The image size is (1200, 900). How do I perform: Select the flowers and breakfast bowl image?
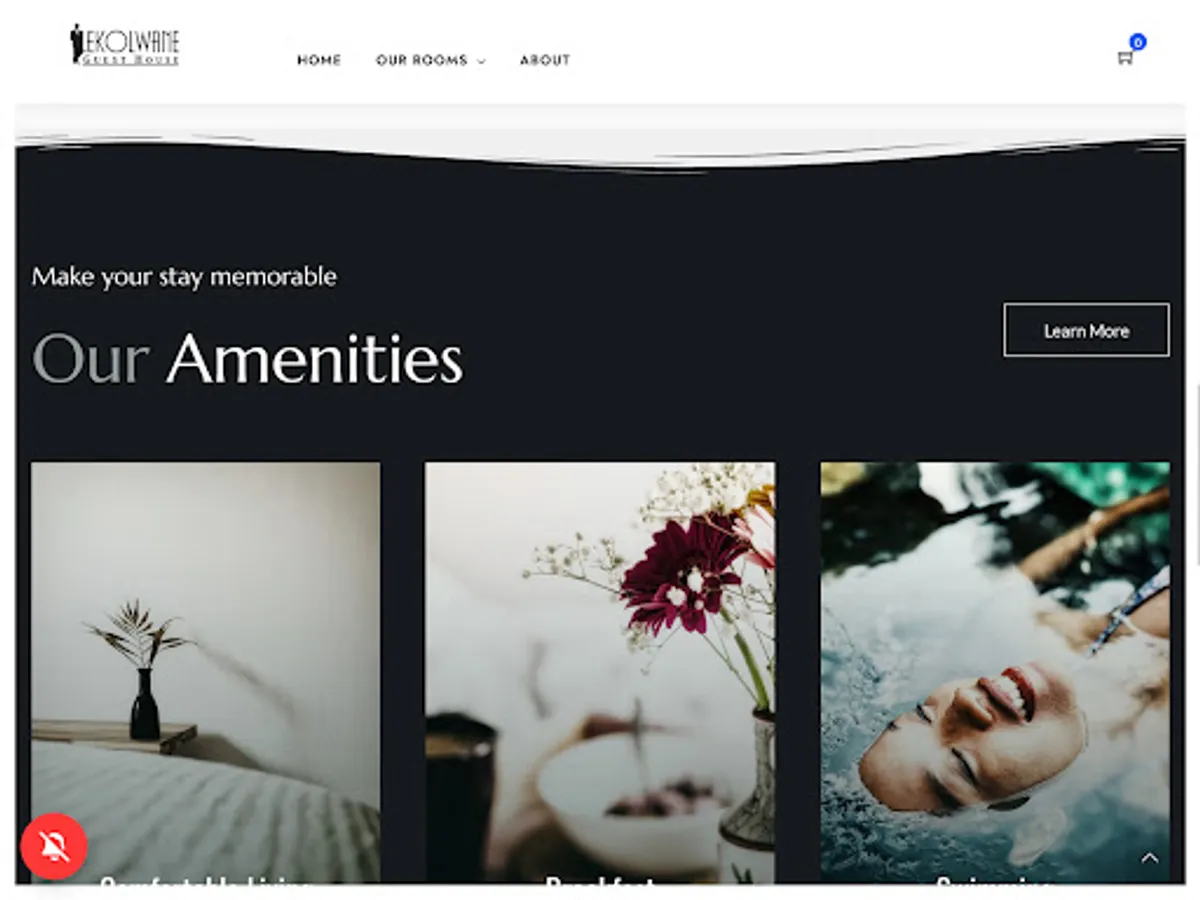600,672
